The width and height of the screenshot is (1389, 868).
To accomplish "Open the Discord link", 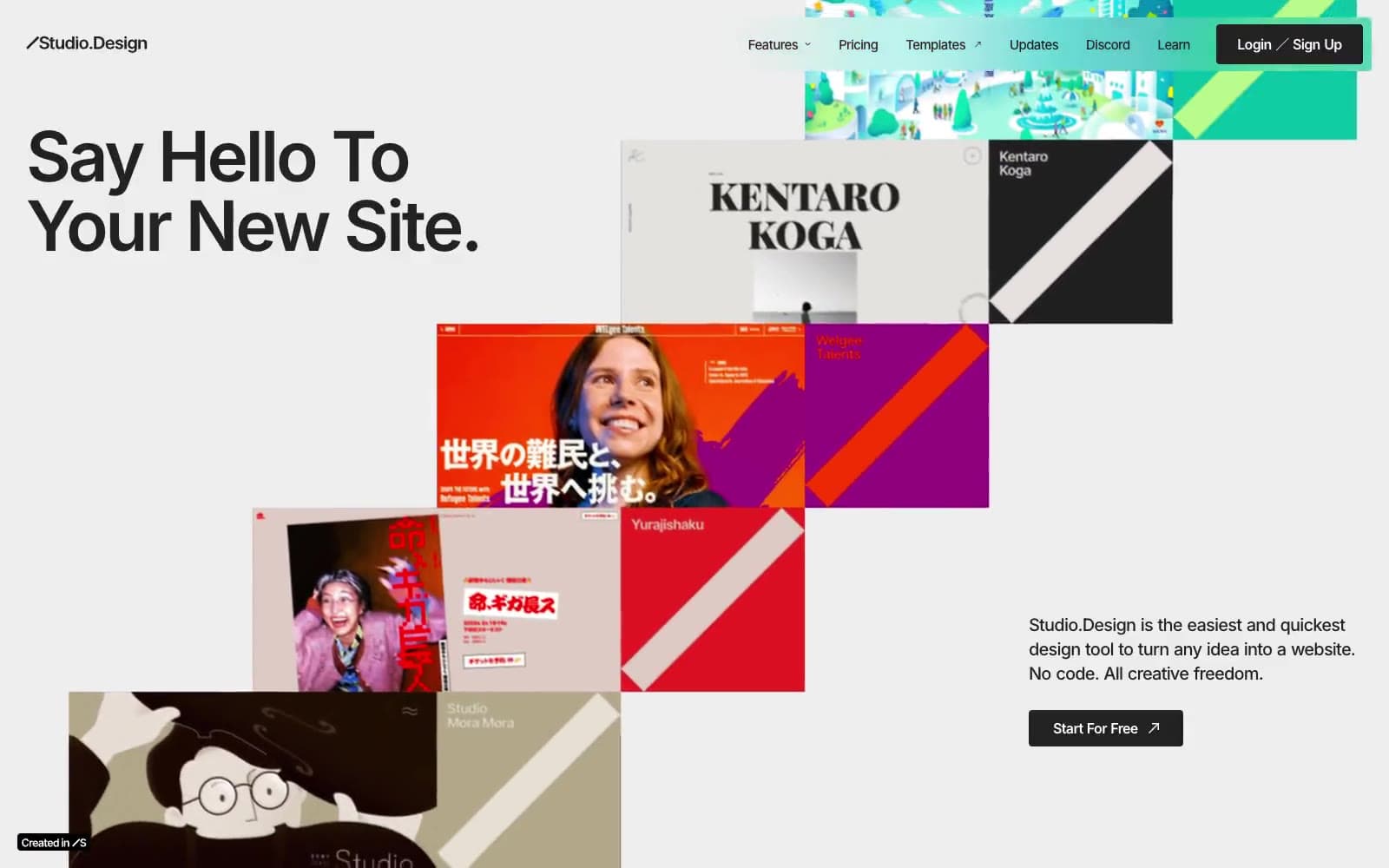I will tap(1108, 45).
